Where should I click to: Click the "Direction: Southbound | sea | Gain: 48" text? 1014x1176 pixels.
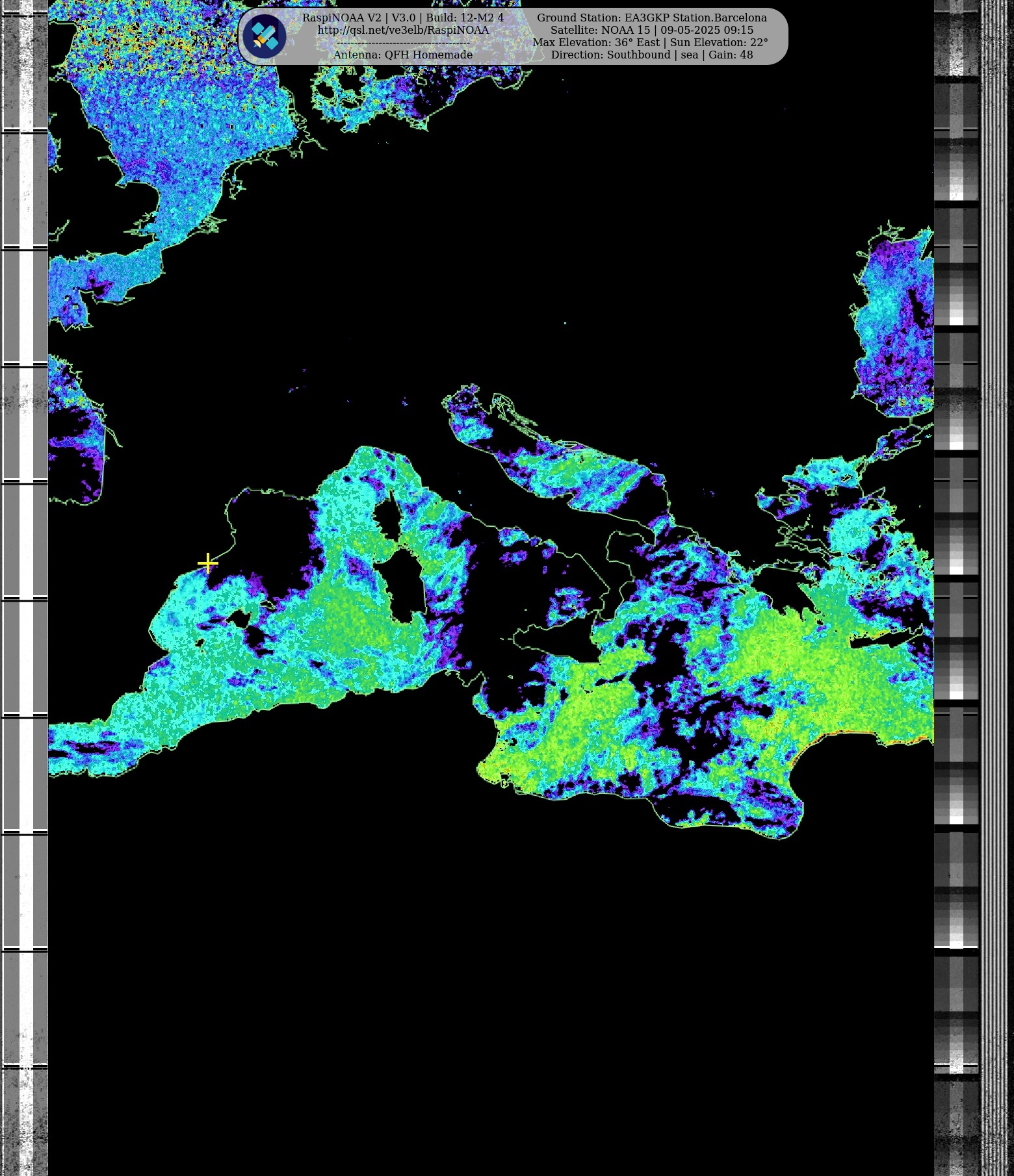click(x=652, y=55)
